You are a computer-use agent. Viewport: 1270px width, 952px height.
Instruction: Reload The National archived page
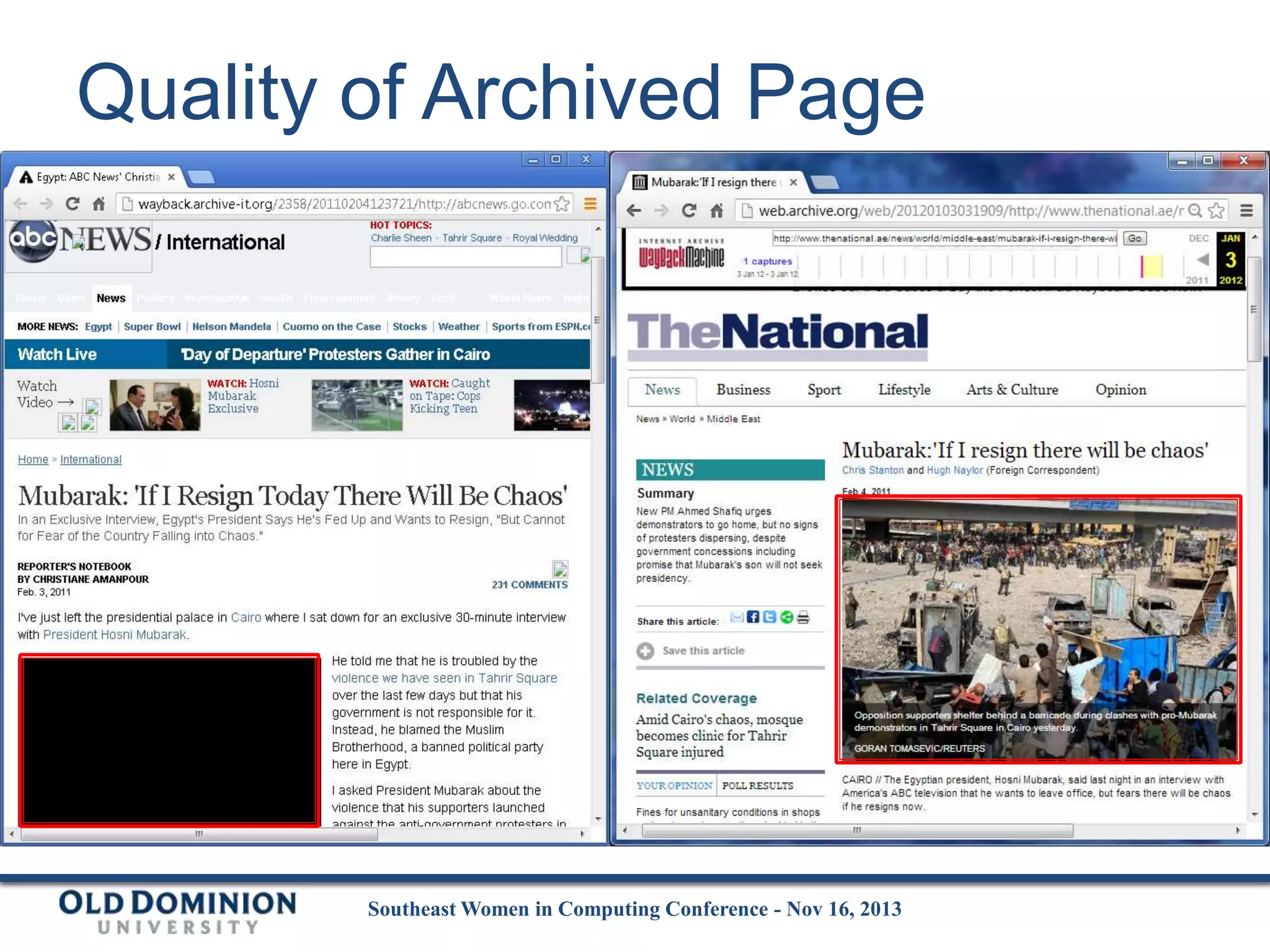click(689, 211)
